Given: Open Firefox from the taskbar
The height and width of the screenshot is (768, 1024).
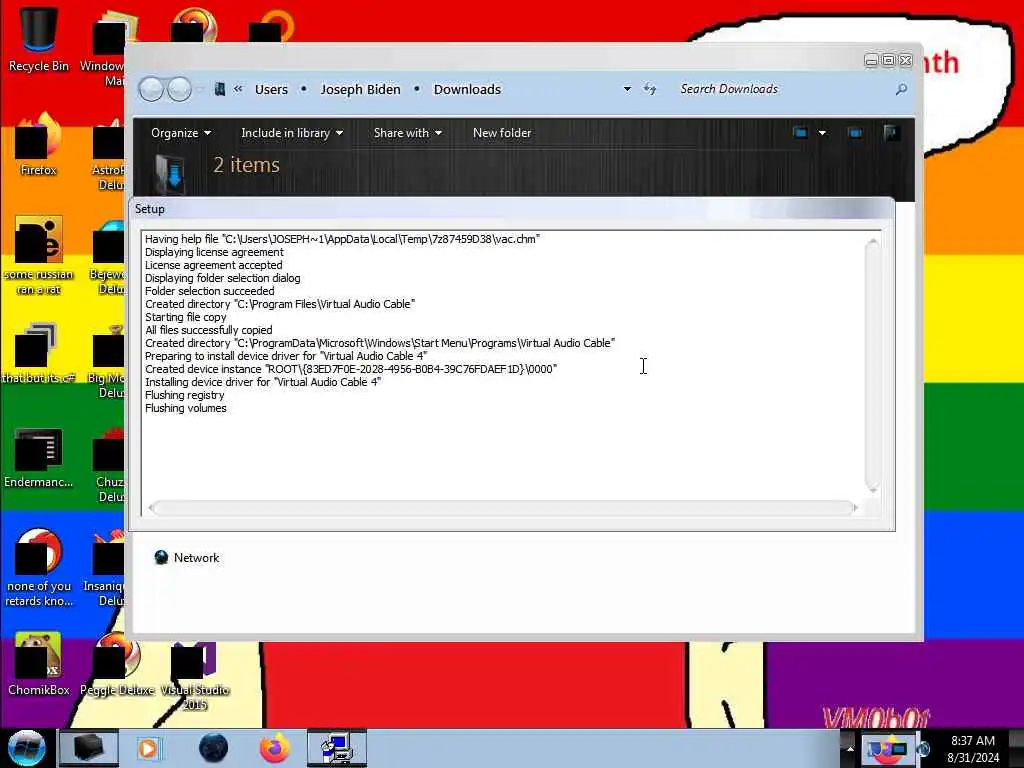Looking at the screenshot, I should 275,748.
